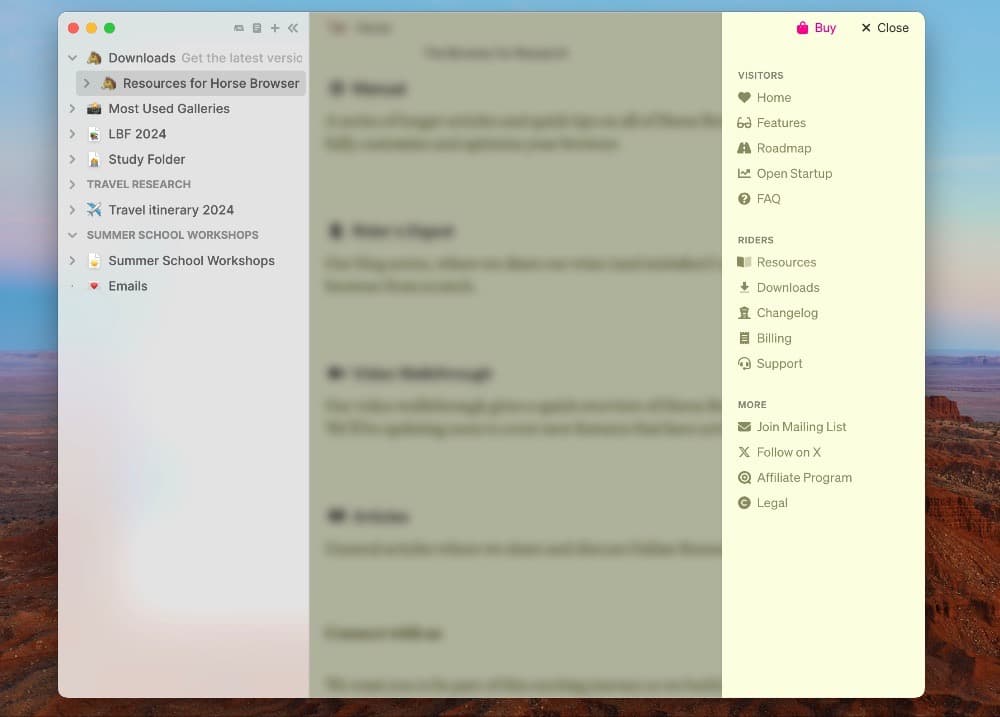1000x717 pixels.
Task: Click the shopping bag Buy icon
Action: [802, 28]
